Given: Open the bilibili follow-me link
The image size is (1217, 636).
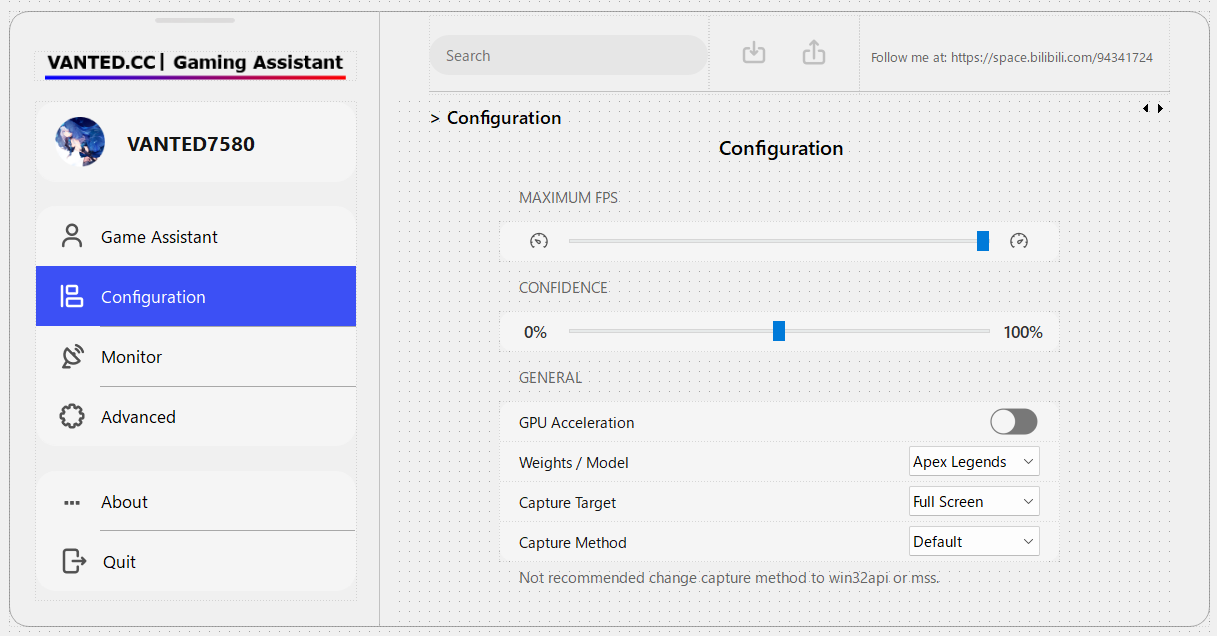Looking at the screenshot, I should (x=1012, y=57).
